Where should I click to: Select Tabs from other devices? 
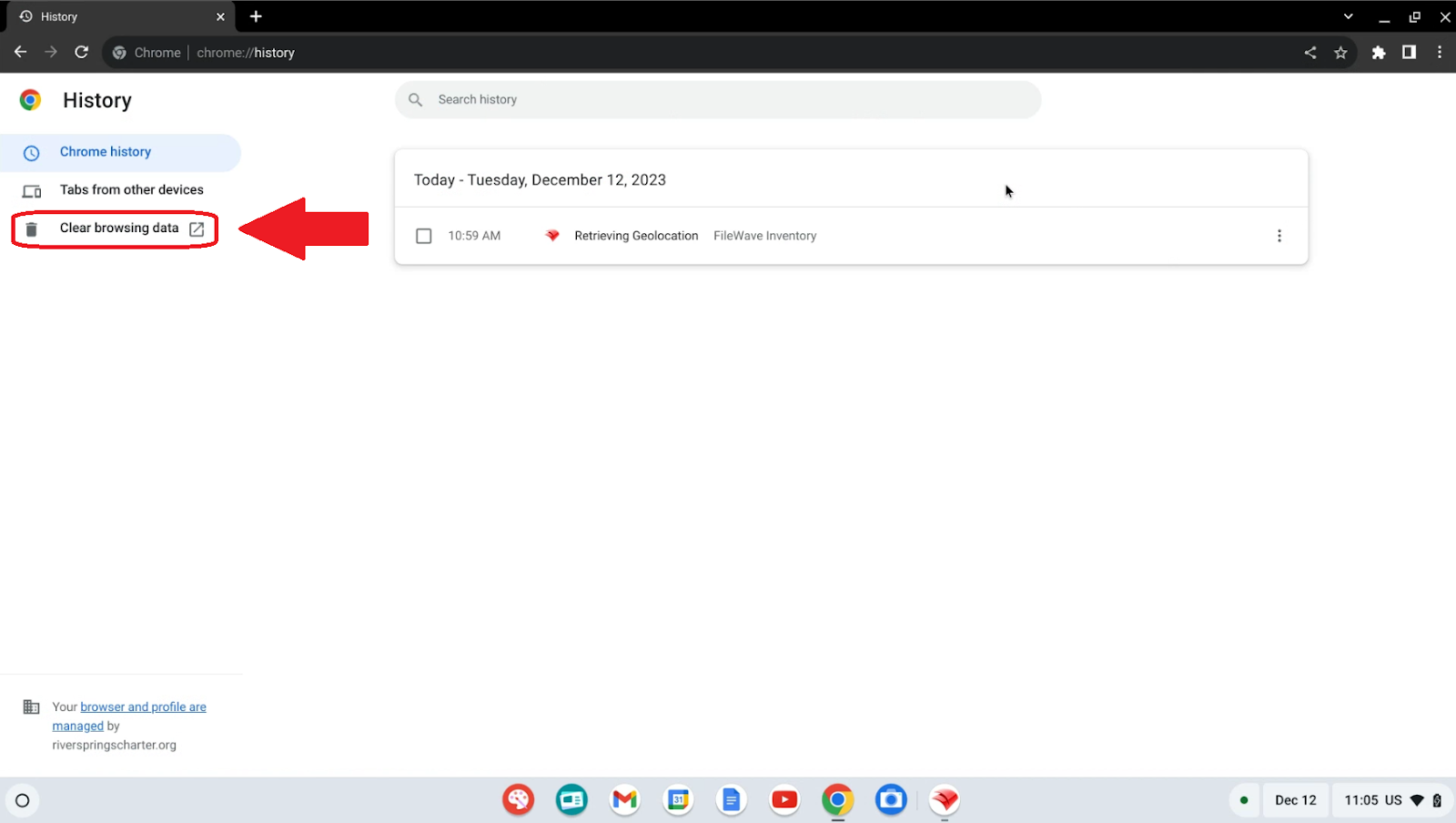(x=131, y=190)
